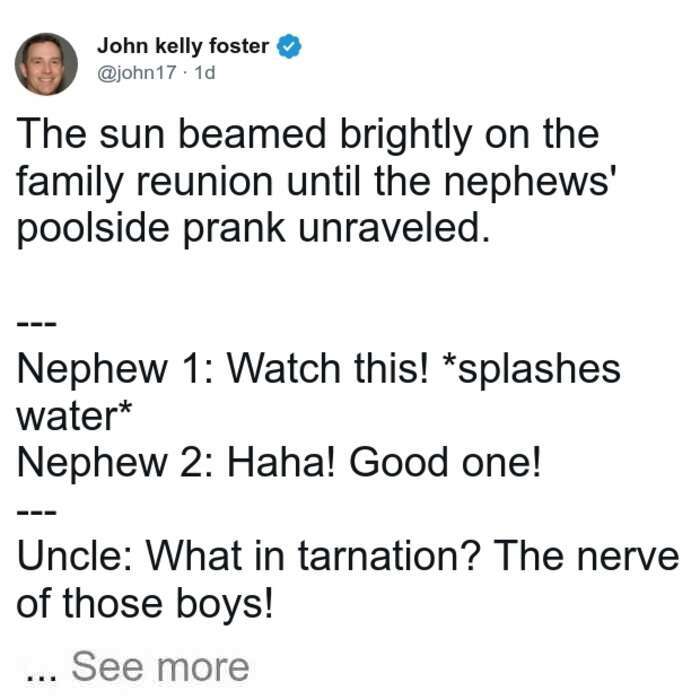The width and height of the screenshot is (700, 700).
Task: Click the second dashed separator above Uncle
Action: pos(37,513)
